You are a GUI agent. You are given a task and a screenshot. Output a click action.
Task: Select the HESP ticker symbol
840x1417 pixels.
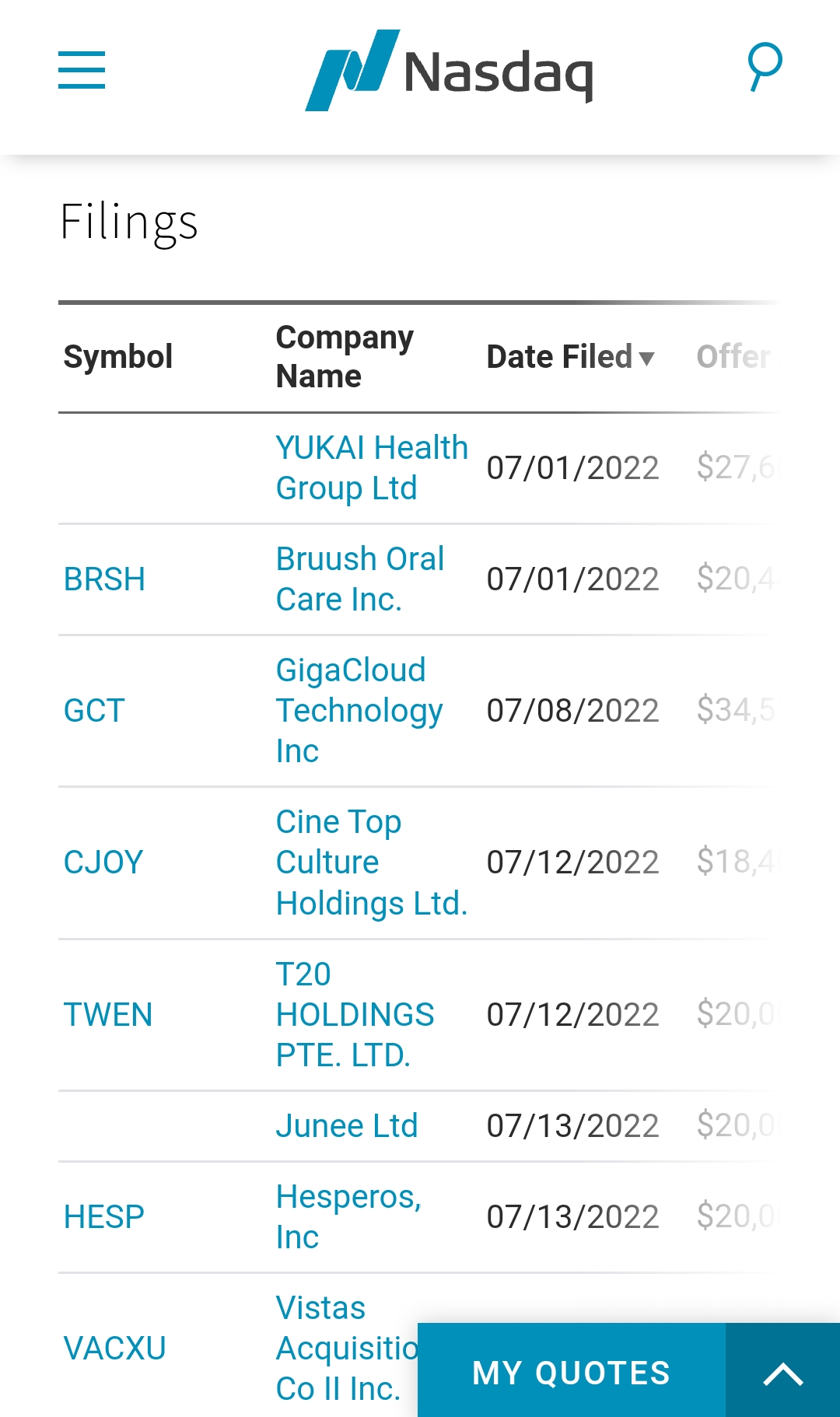click(104, 1217)
